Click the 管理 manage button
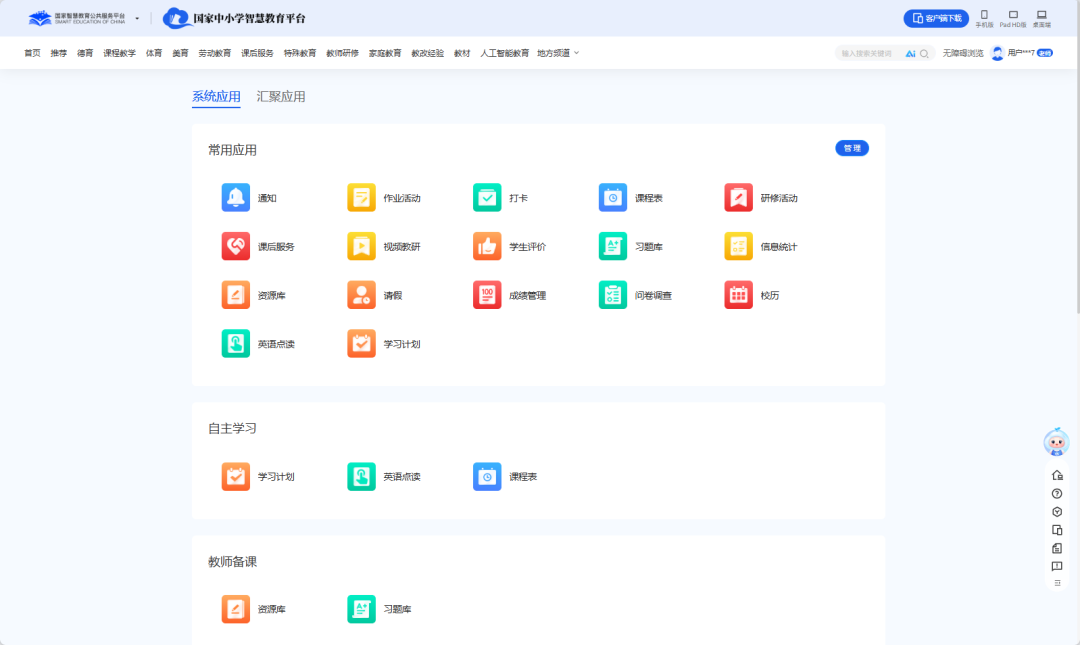The image size is (1080, 645). click(852, 148)
